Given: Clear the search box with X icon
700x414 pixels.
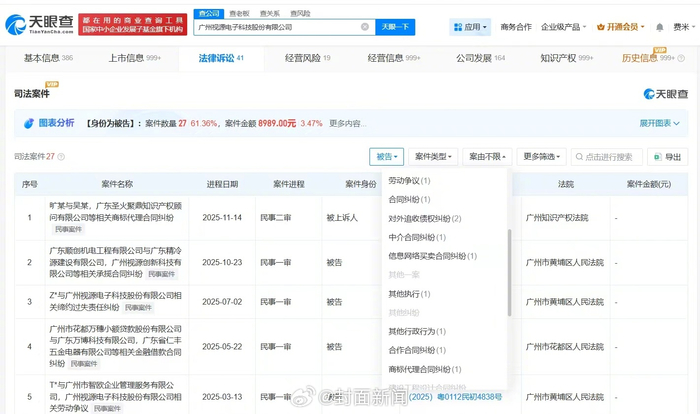Looking at the screenshot, I should tap(365, 27).
